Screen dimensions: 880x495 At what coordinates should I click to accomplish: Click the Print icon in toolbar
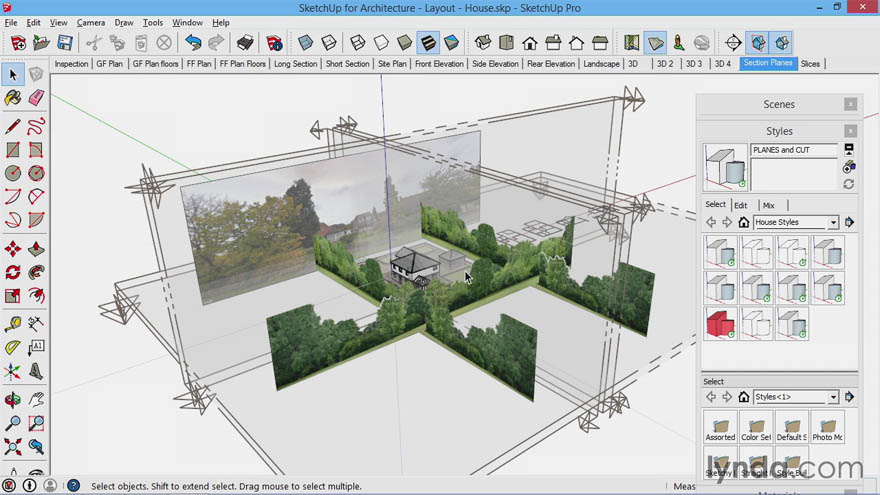point(245,43)
